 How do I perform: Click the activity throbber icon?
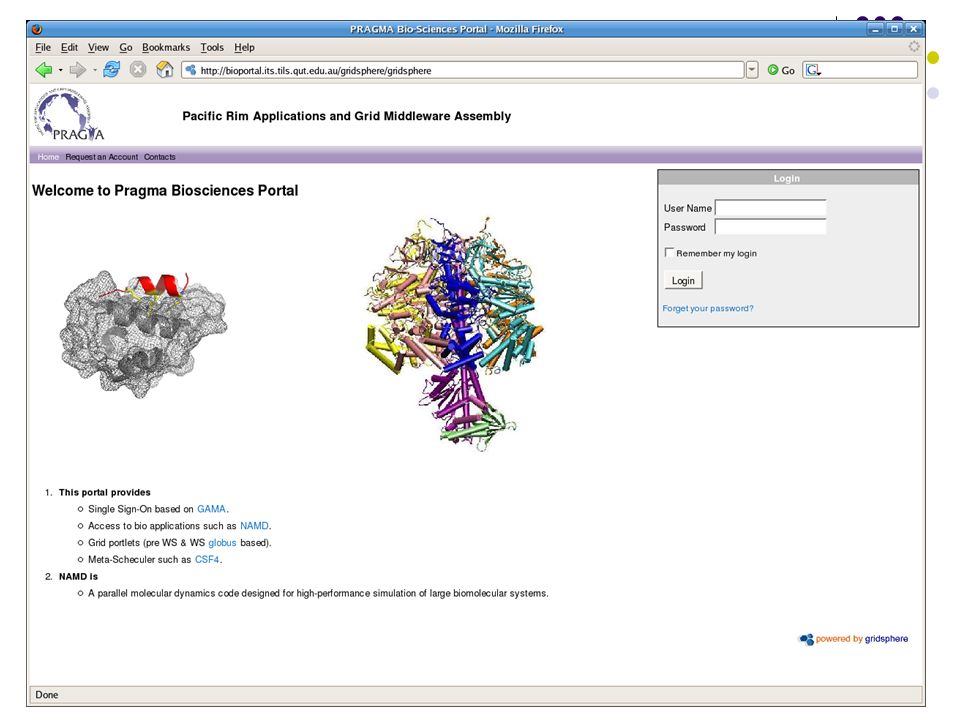(914, 47)
